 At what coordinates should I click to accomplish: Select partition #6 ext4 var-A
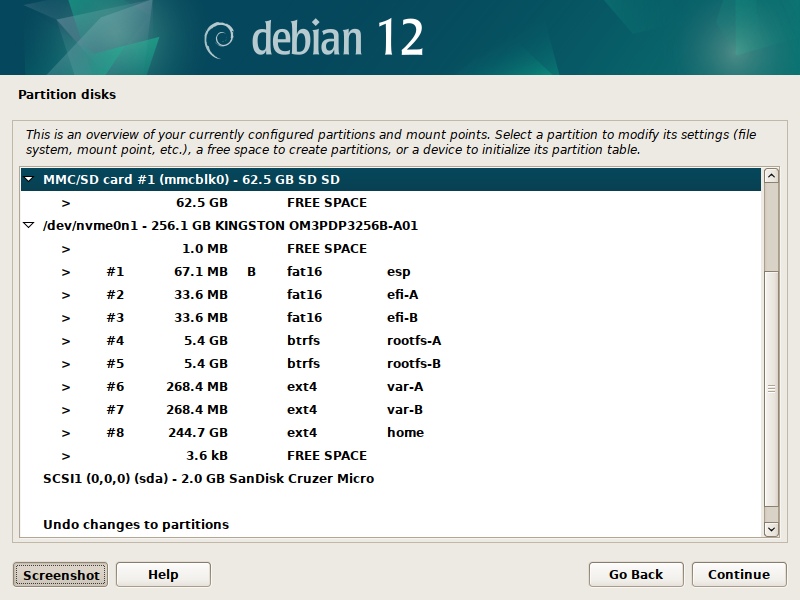[x=391, y=386]
